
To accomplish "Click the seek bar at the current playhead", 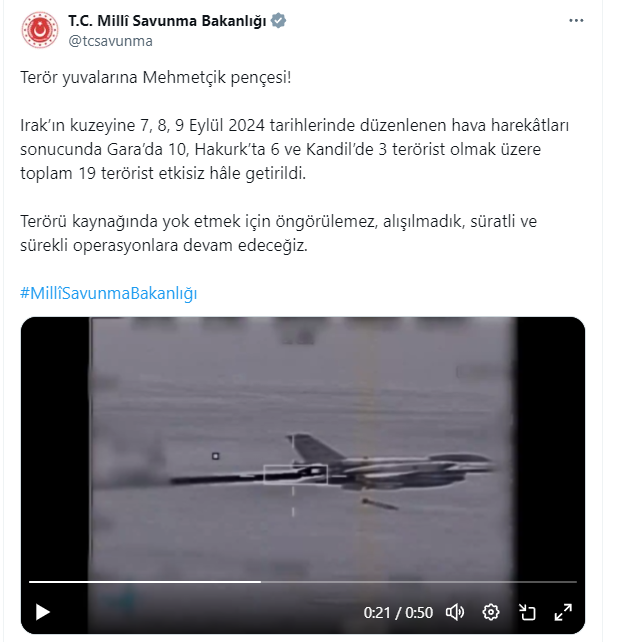I will (x=261, y=581).
